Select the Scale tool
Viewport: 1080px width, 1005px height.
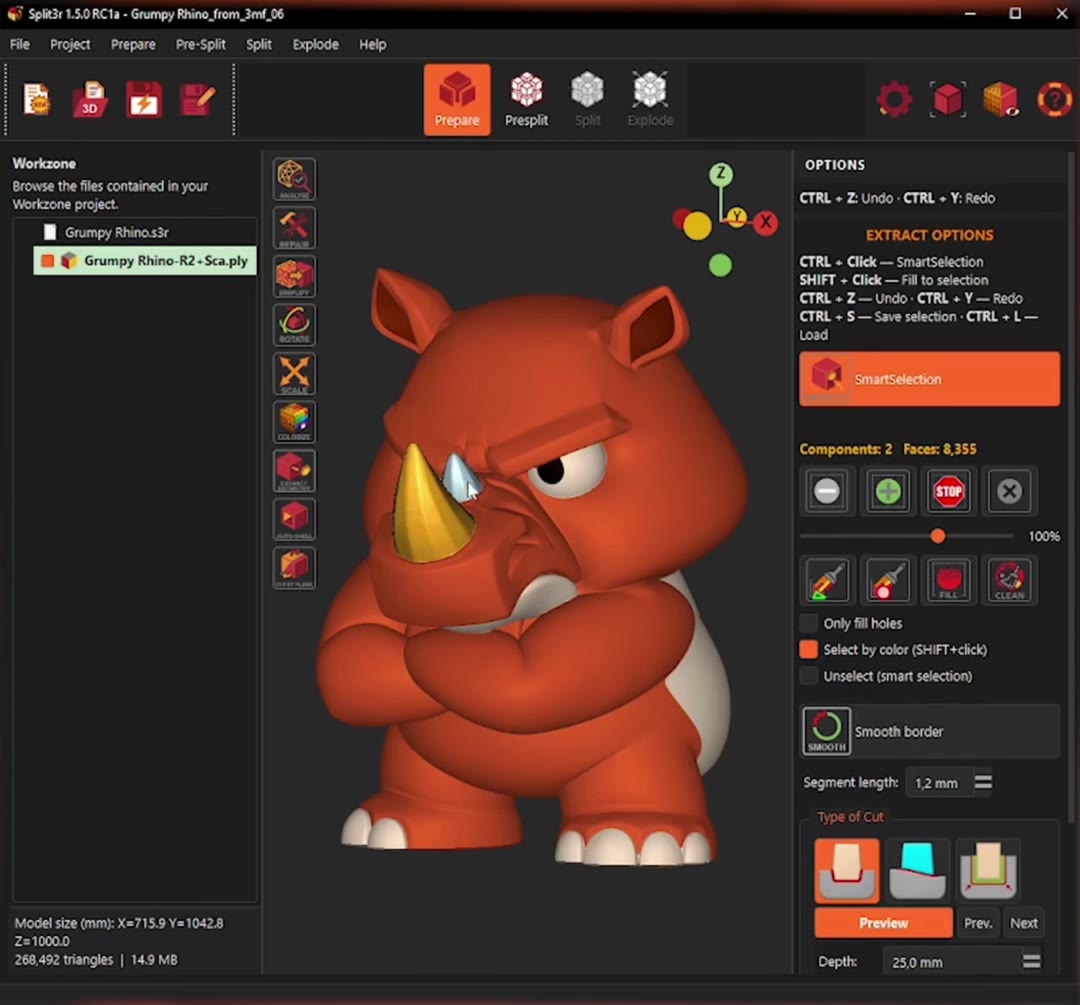click(294, 373)
